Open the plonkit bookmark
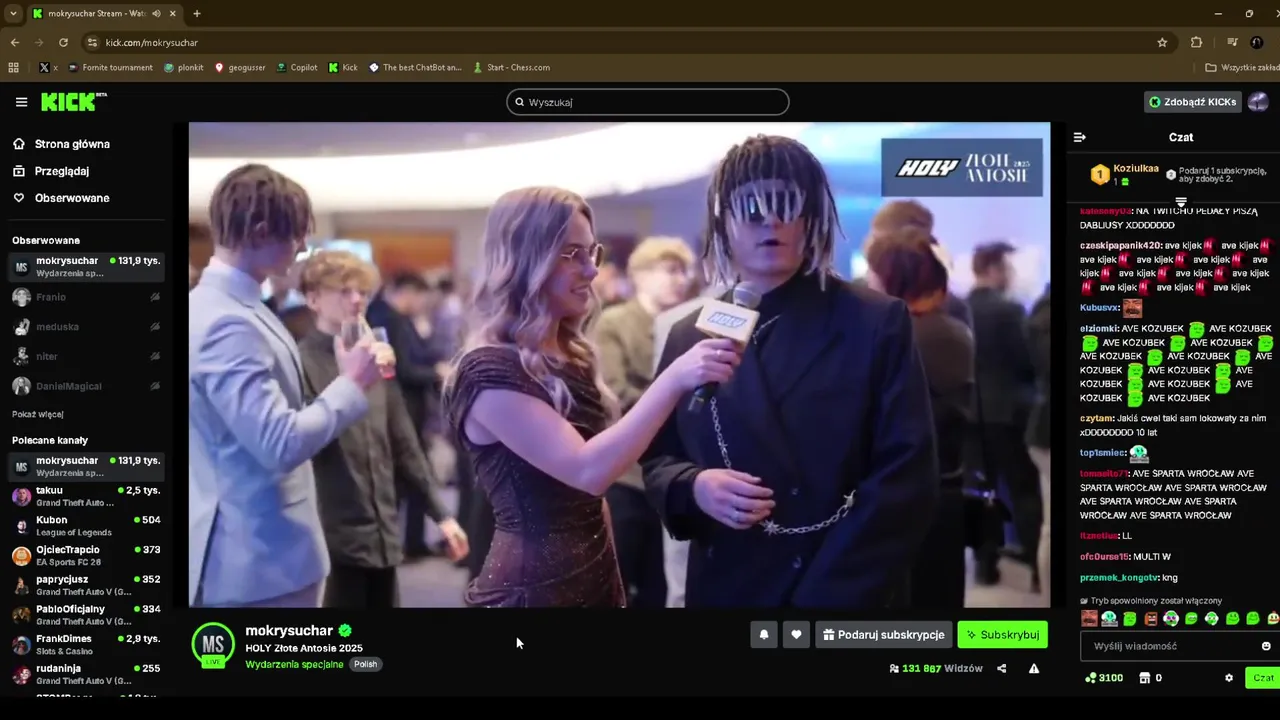1280x720 pixels. [x=184, y=68]
